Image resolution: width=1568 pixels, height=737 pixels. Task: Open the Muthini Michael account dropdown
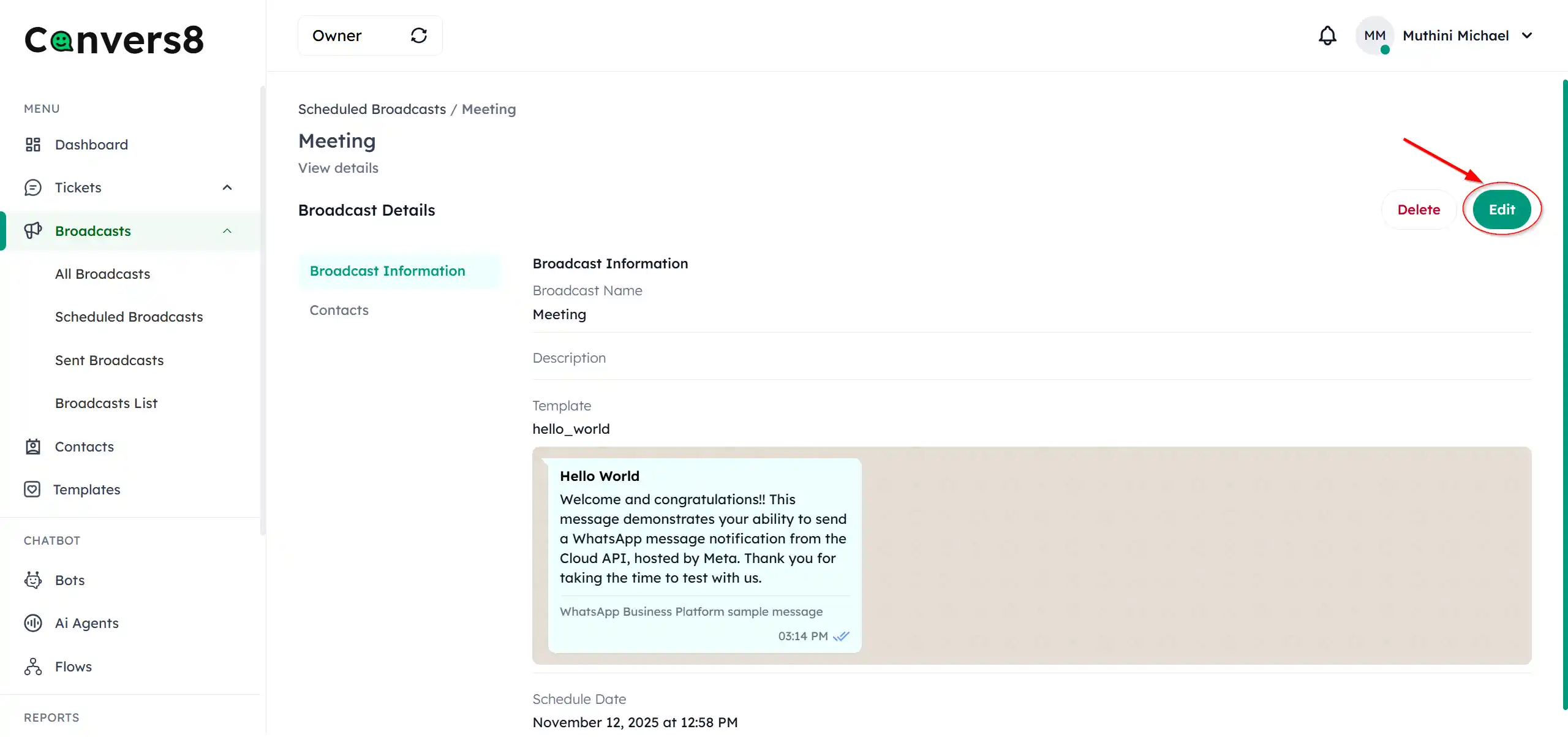(x=1526, y=36)
